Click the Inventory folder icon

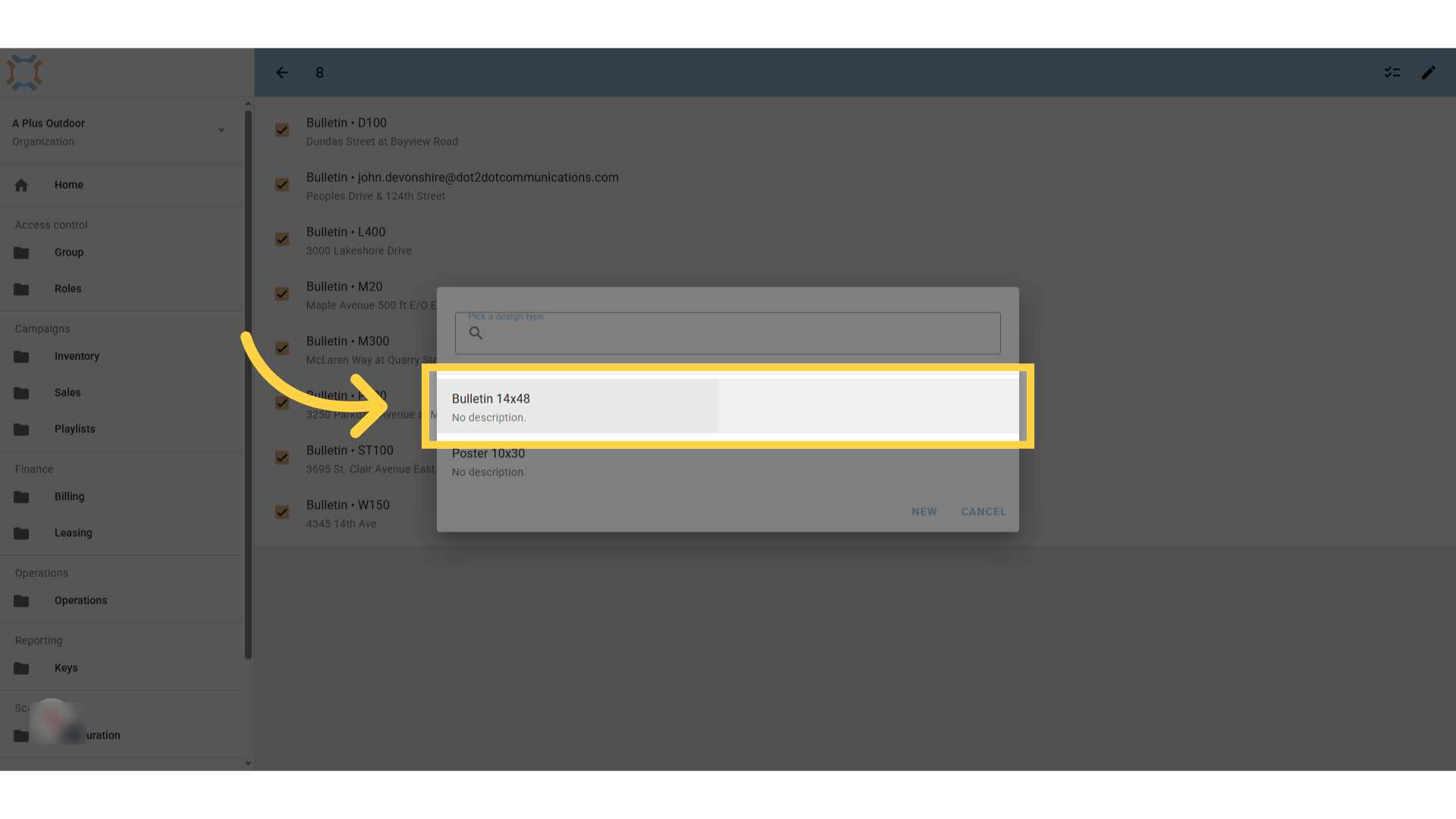pyautogui.click(x=21, y=356)
